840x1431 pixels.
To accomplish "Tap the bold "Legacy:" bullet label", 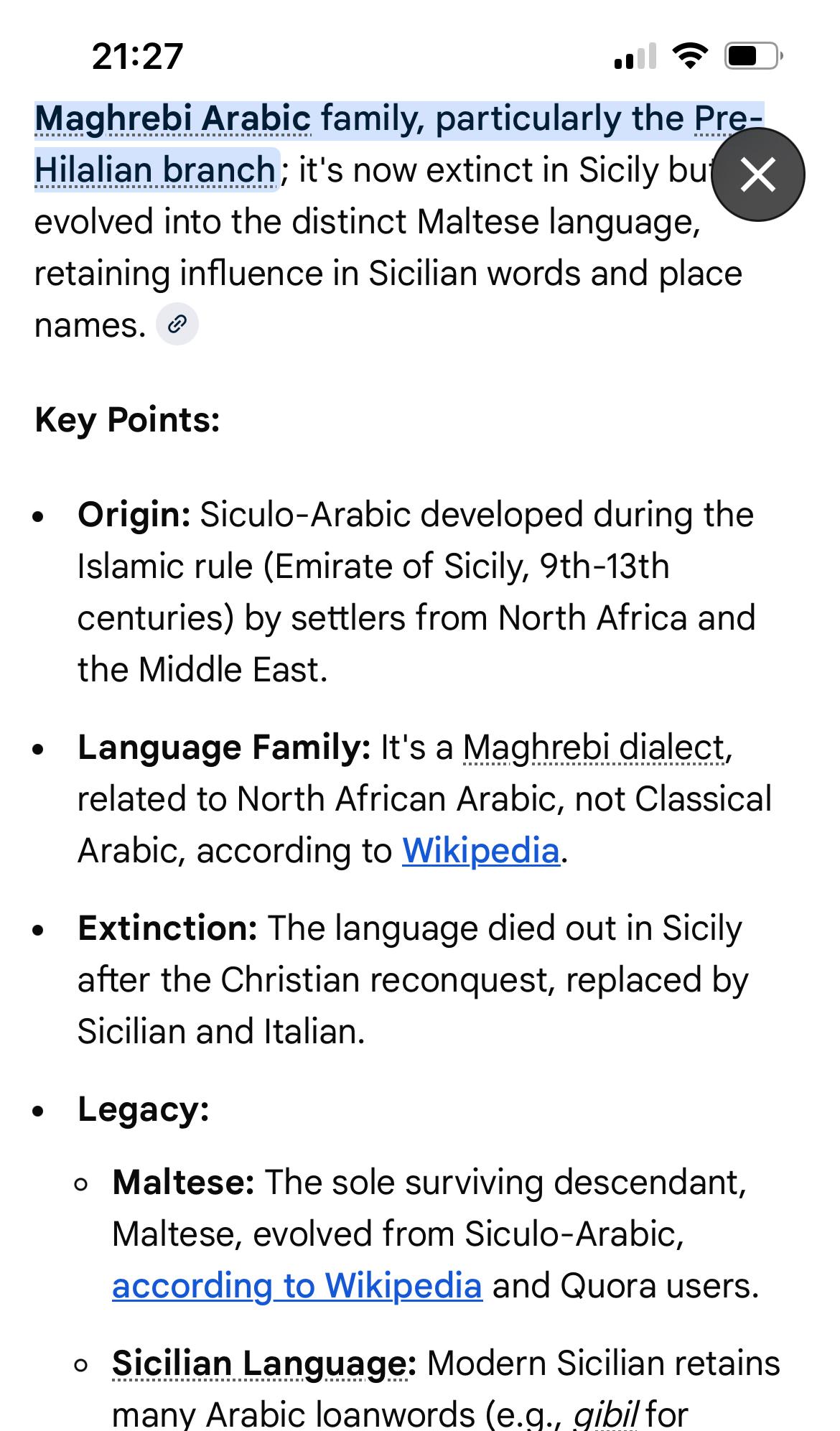I will [x=144, y=1109].
